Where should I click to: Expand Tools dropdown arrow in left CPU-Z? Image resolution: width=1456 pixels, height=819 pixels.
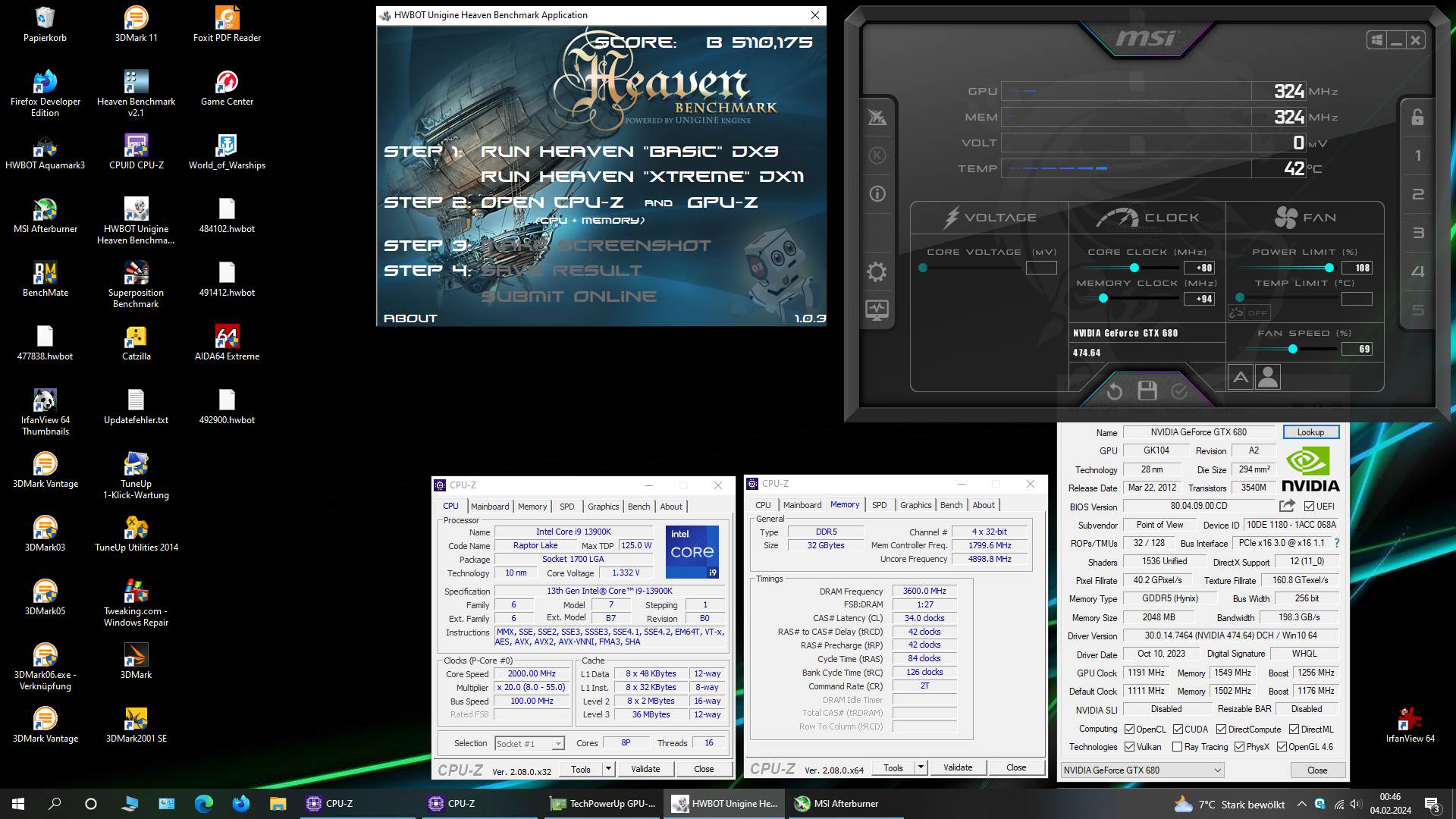point(608,768)
